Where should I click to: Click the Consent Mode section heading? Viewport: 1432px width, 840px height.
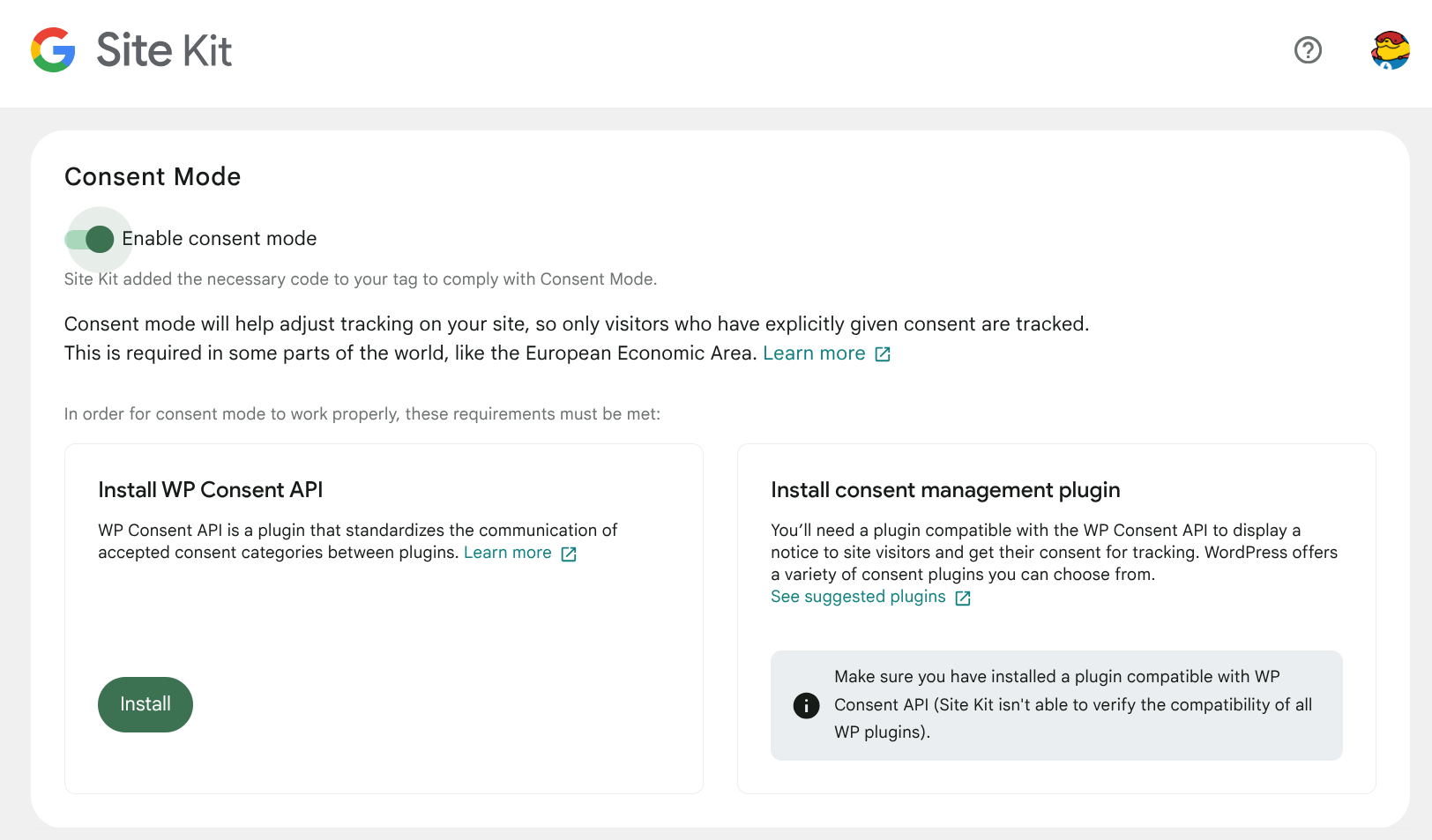(x=153, y=176)
